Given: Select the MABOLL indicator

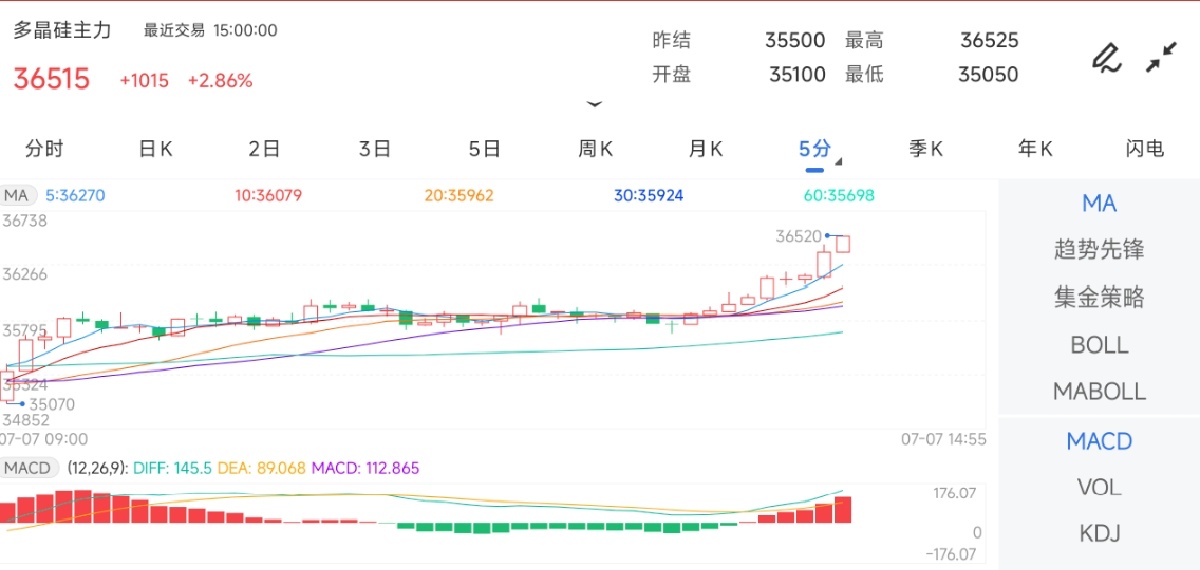Looking at the screenshot, I should click(1099, 391).
